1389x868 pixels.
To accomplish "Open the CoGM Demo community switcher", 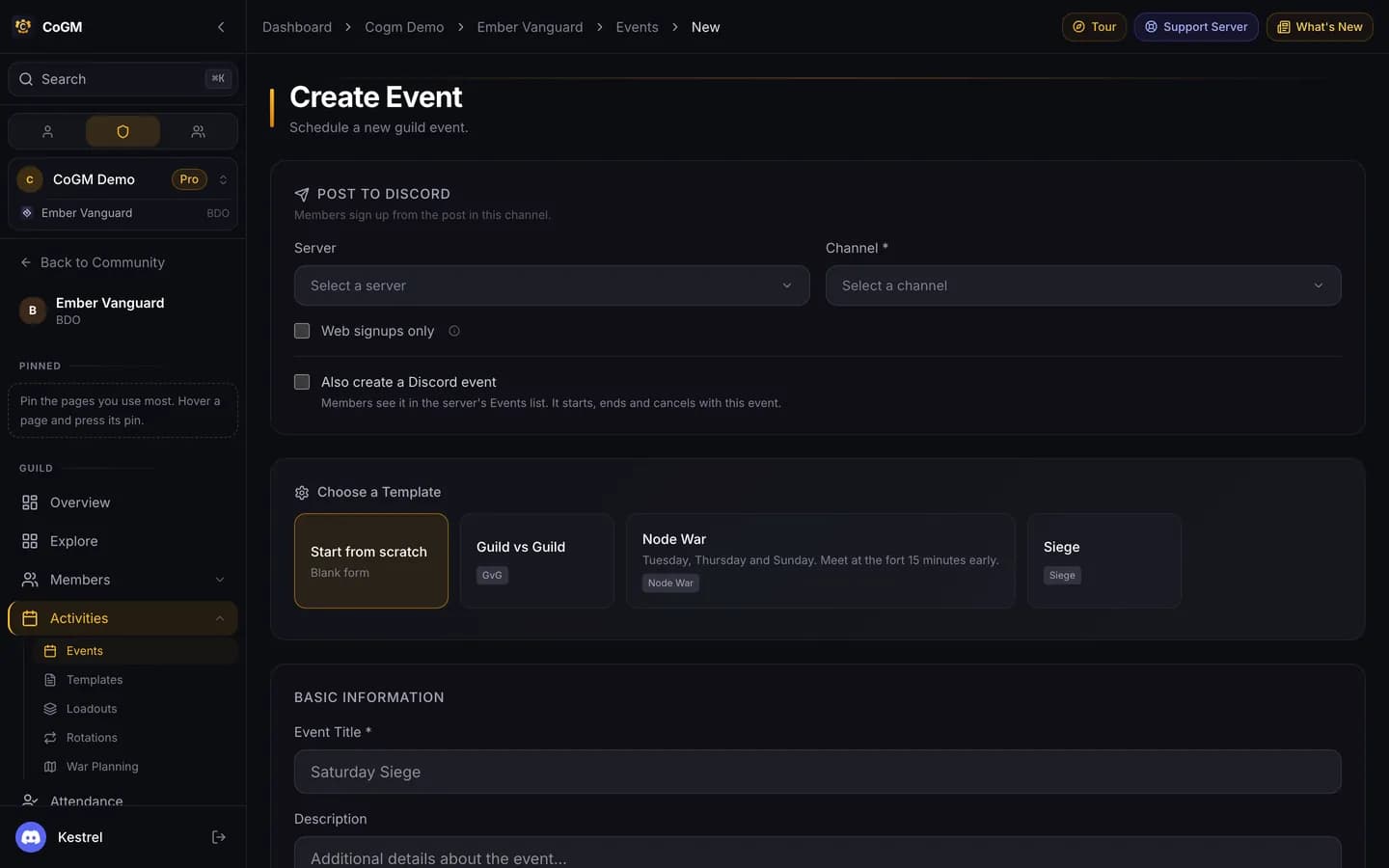I will 123,179.
